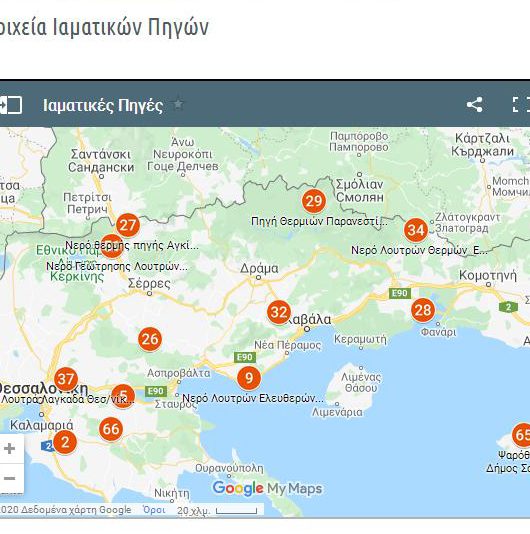530x534 pixels.
Task: Click the Νερό Γεώτρησης Λουτρών... label
Action: coord(116,266)
